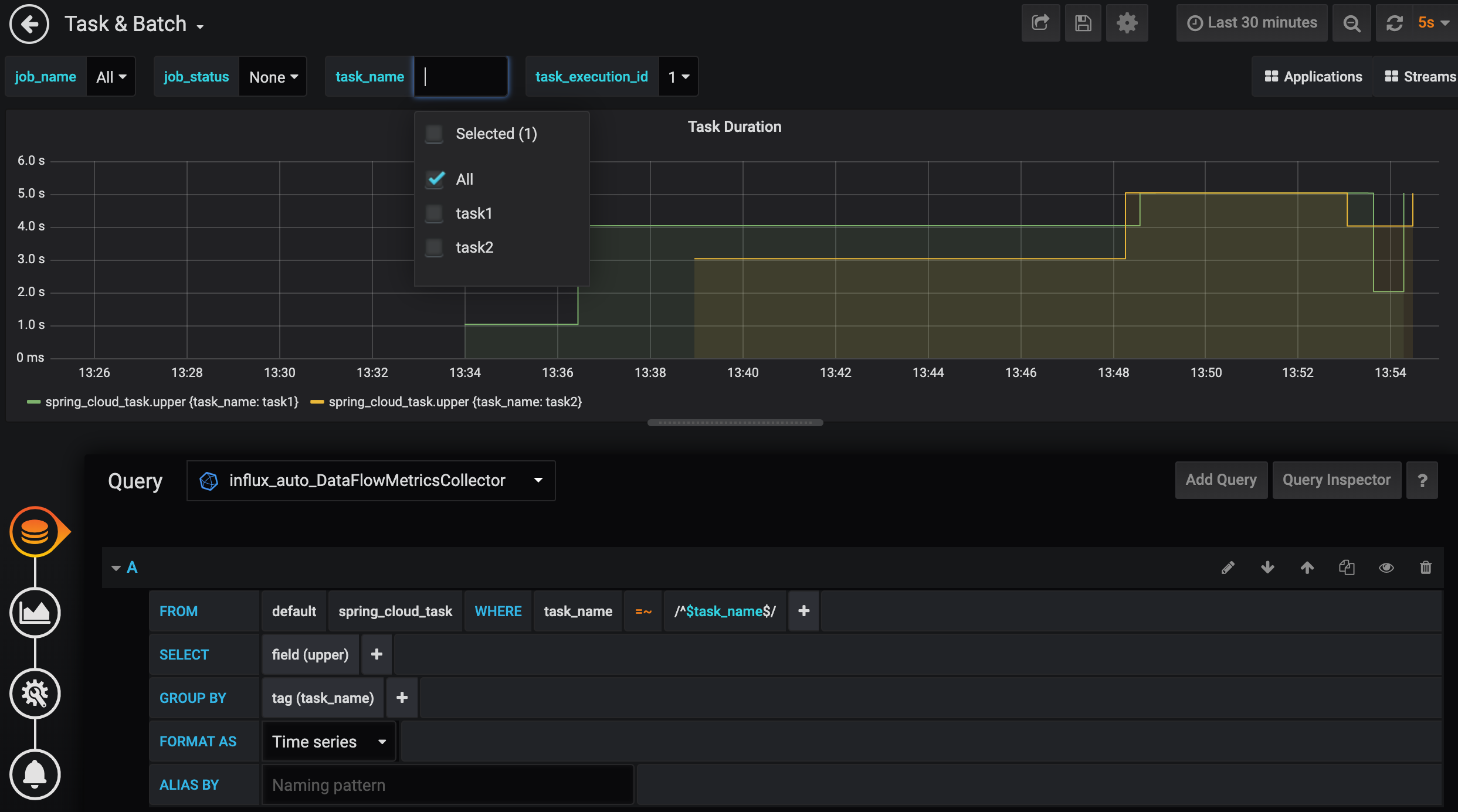Click the Alias By naming pattern field
Viewport: 1458px width, 812px height.
click(447, 785)
